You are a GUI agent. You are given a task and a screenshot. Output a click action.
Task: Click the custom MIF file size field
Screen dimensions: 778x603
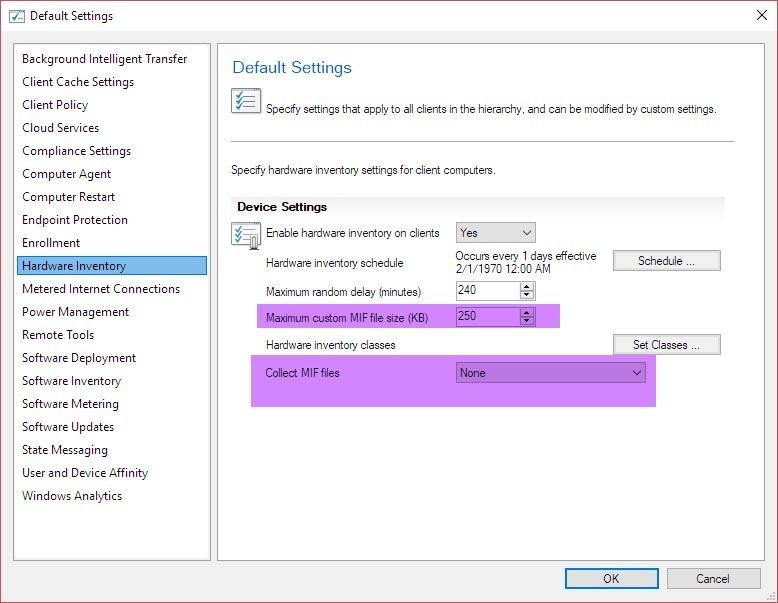[x=486, y=317]
